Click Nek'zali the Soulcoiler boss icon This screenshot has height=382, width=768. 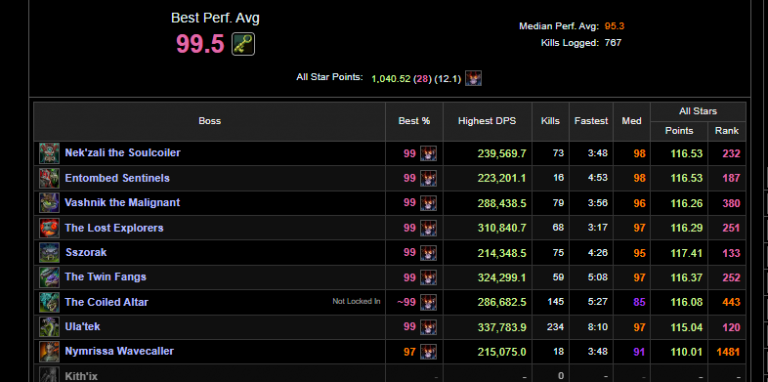click(49, 153)
